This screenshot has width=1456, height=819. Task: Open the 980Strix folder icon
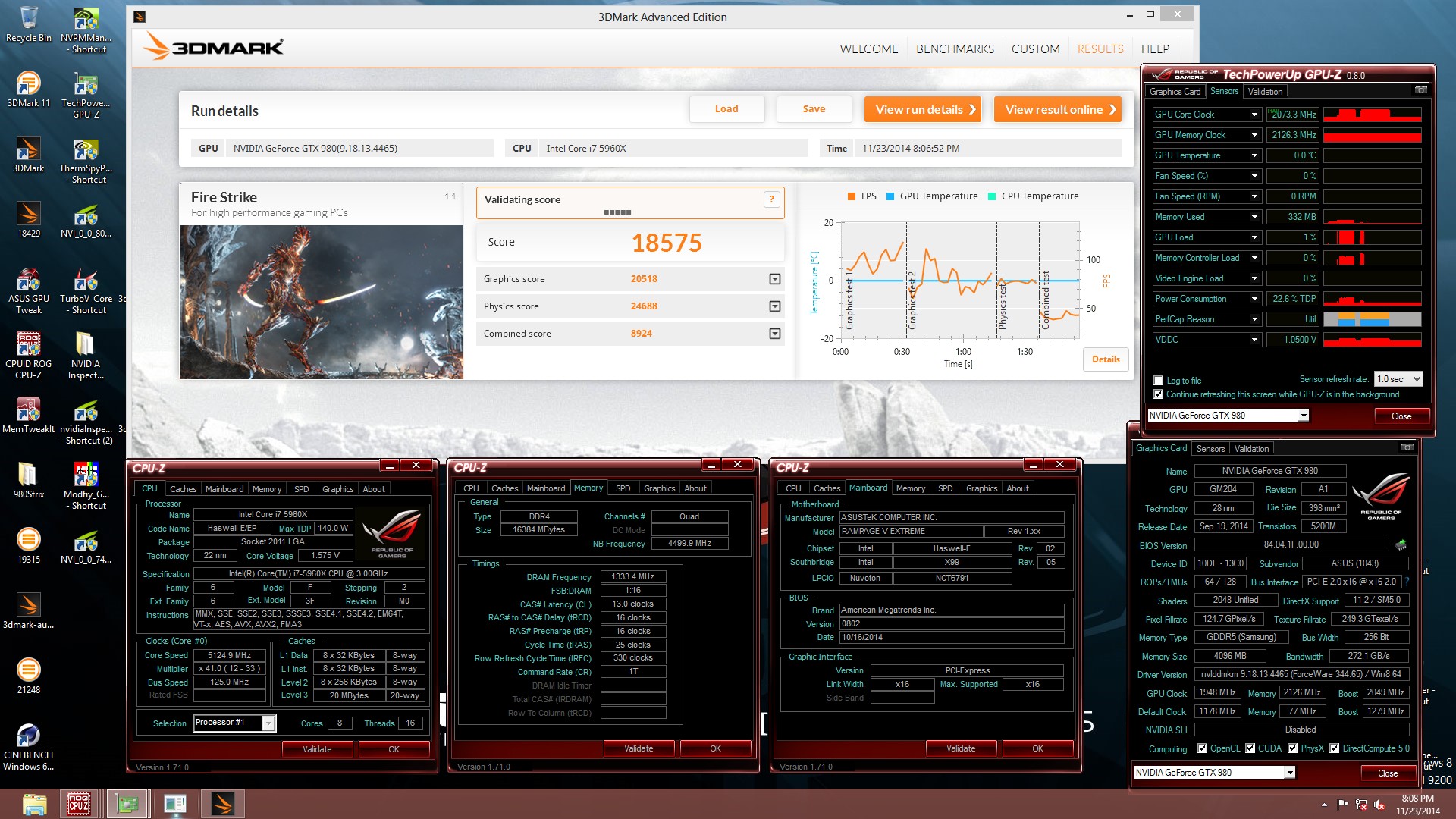tap(28, 481)
